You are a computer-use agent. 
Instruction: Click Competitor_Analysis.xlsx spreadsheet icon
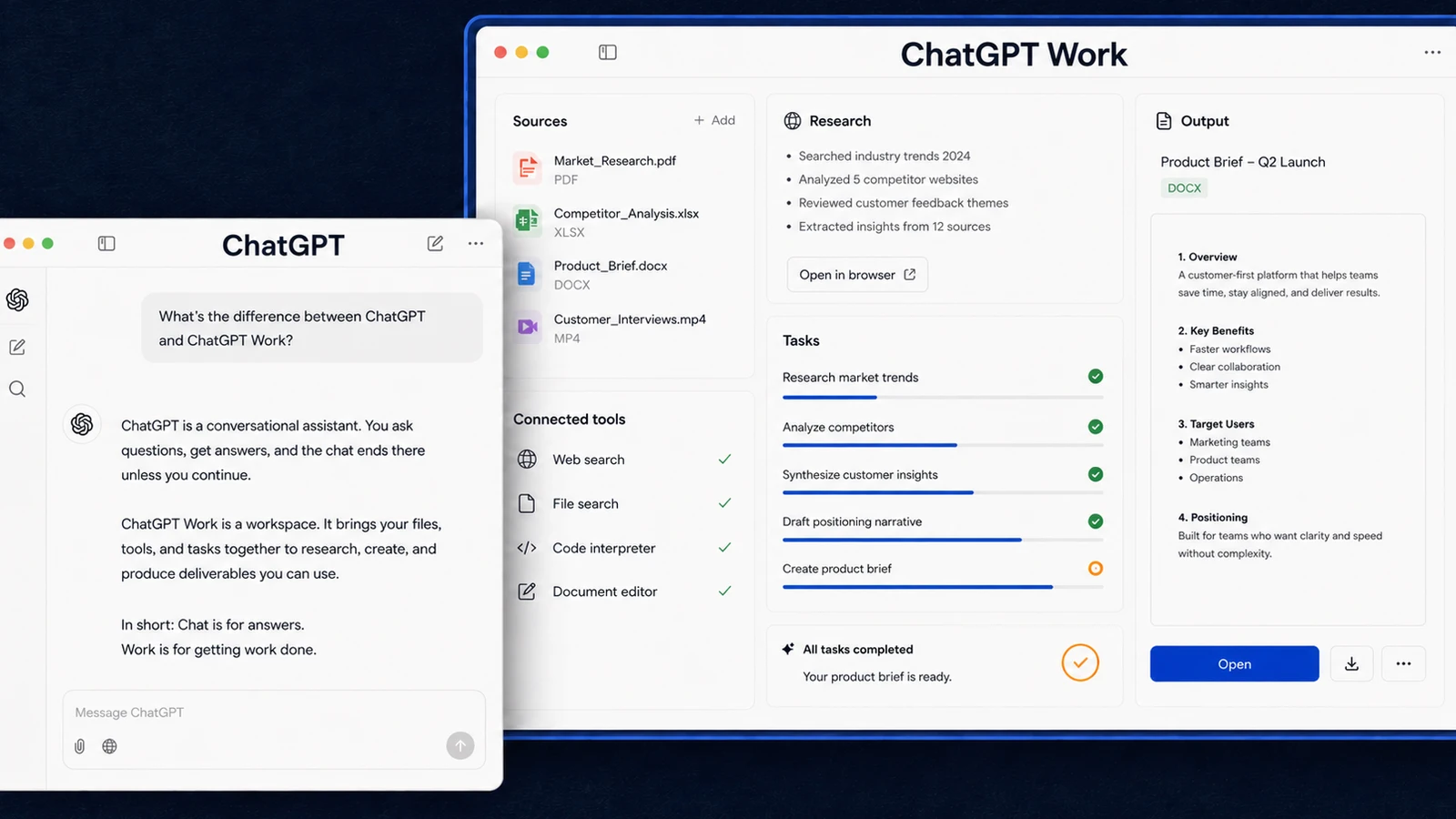527,220
